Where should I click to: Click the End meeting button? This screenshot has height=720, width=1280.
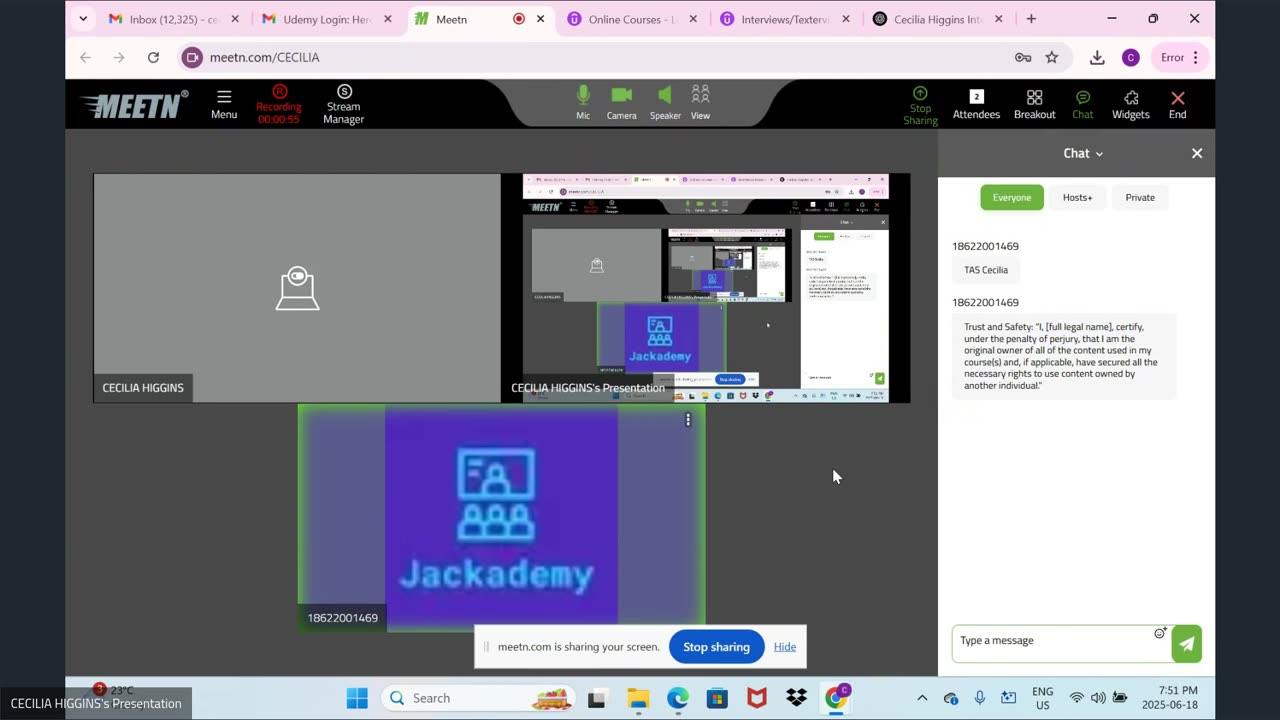[1177, 104]
